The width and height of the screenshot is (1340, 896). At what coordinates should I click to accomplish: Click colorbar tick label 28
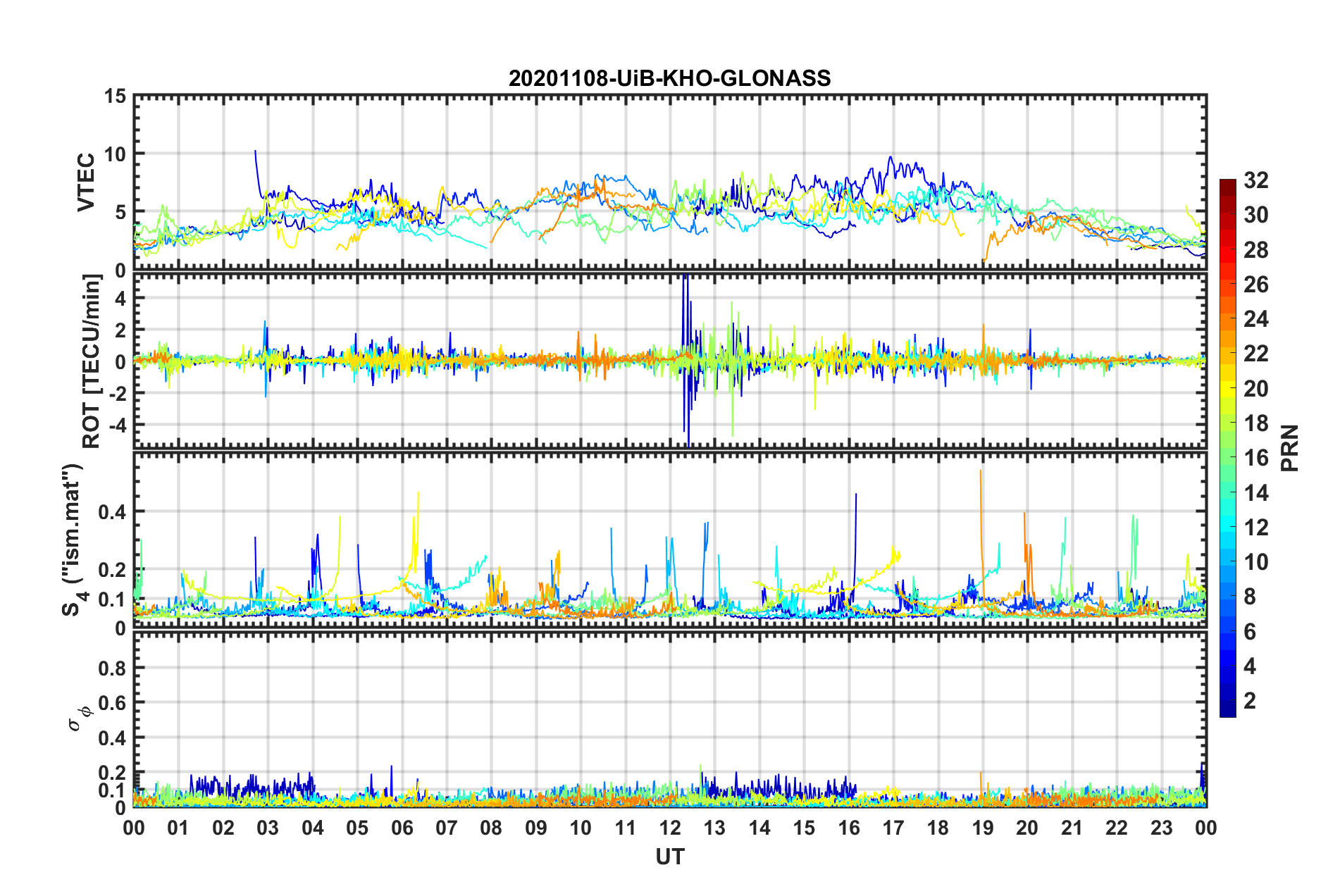(x=1255, y=250)
